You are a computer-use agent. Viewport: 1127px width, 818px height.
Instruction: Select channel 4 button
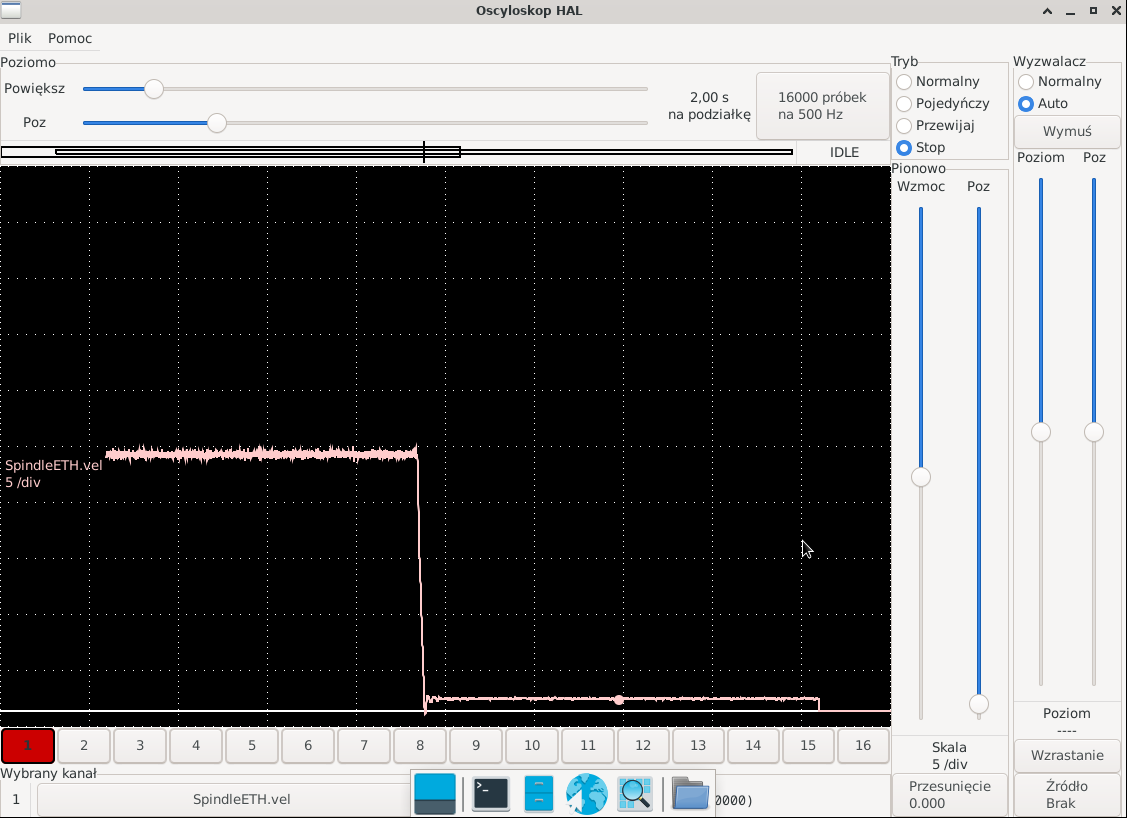pos(196,745)
